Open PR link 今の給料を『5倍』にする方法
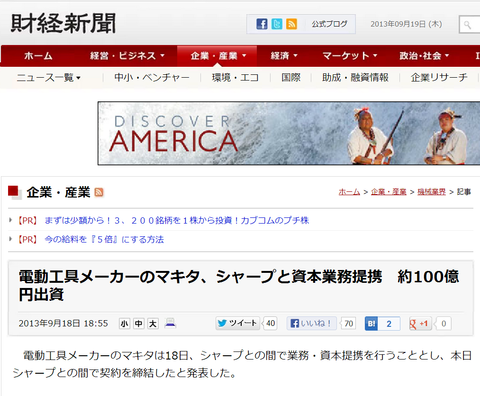 (x=104, y=240)
